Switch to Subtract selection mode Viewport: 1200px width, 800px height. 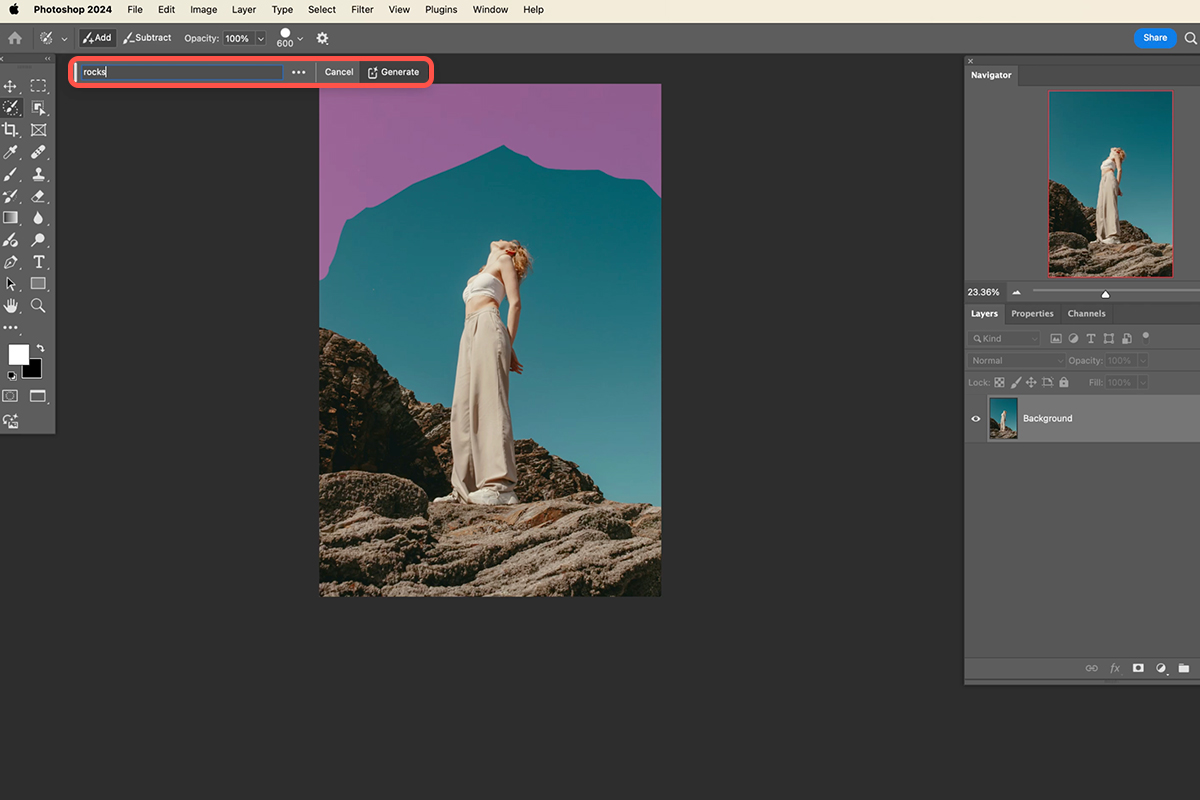coord(147,38)
